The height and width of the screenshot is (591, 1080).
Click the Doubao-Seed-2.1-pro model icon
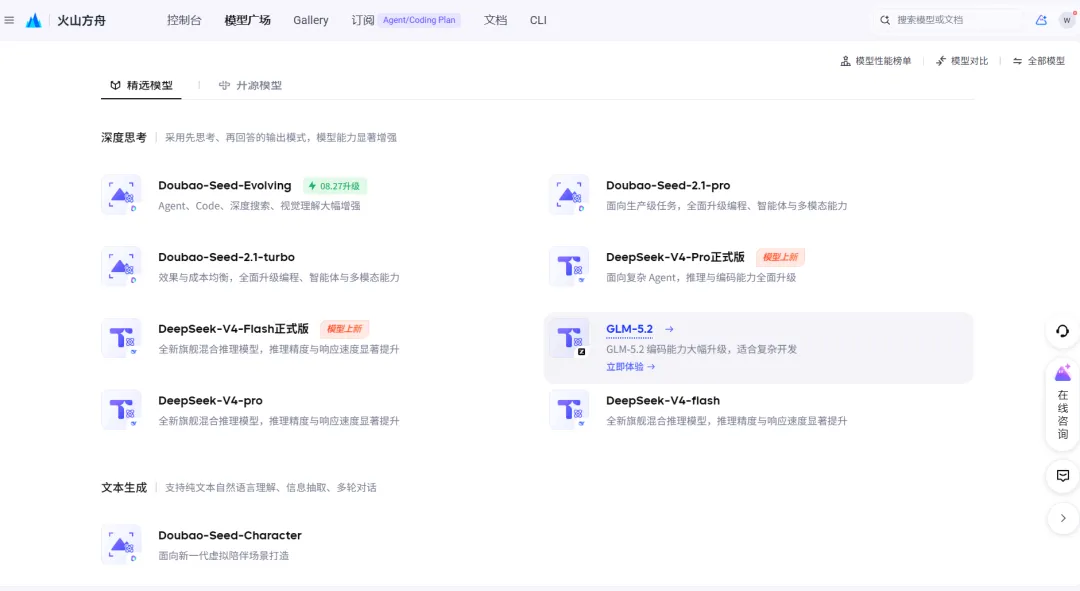(569, 194)
